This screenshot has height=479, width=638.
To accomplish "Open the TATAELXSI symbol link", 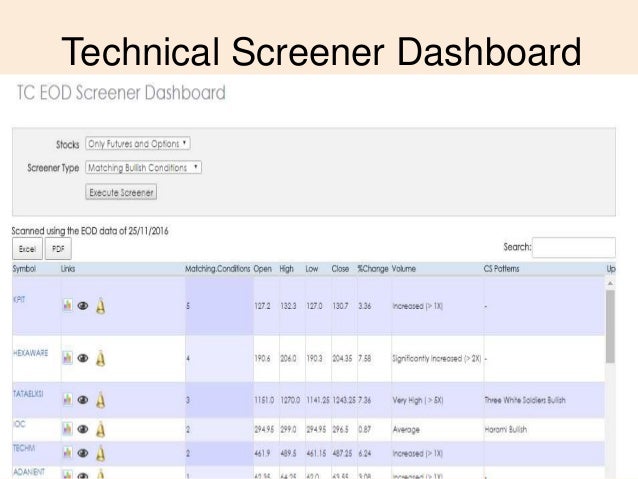I will [28, 394].
